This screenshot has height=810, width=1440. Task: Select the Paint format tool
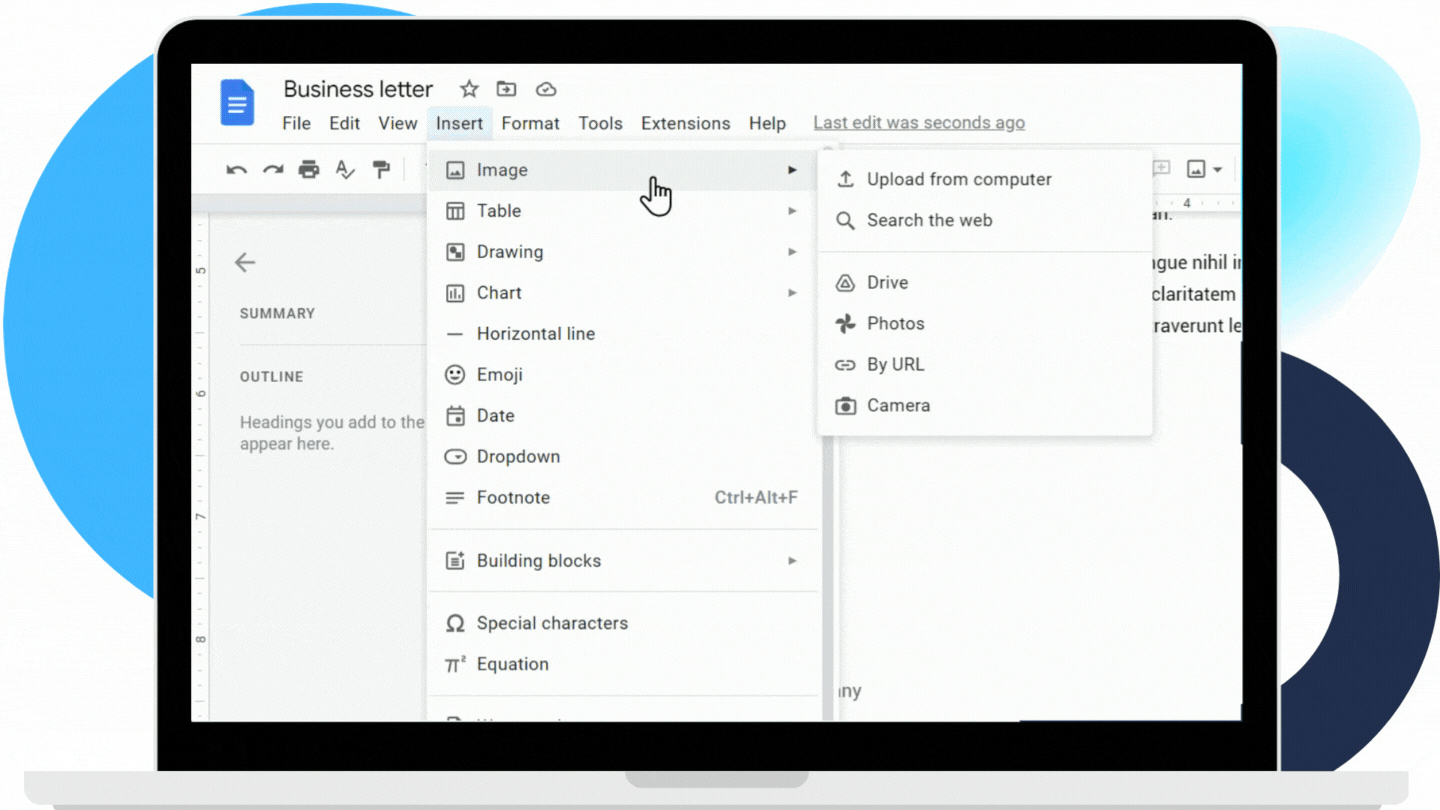click(x=381, y=168)
